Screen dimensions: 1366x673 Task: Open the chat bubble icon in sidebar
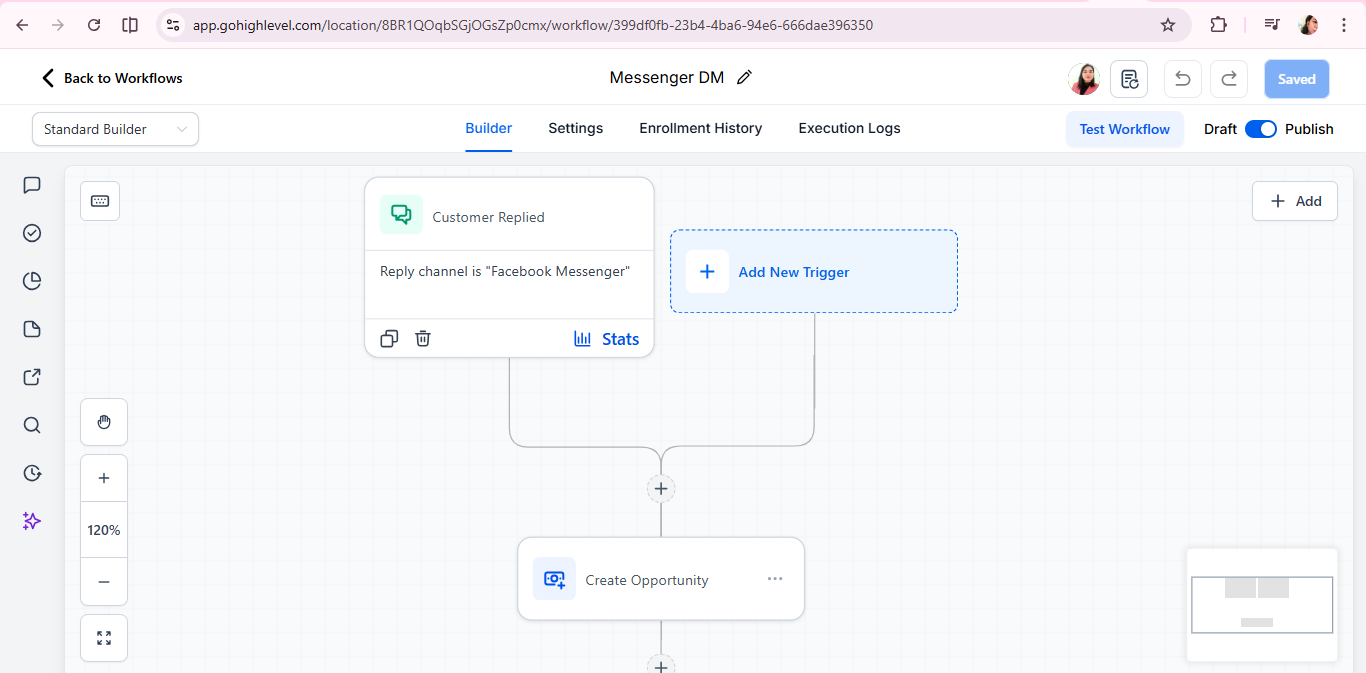pyautogui.click(x=31, y=185)
